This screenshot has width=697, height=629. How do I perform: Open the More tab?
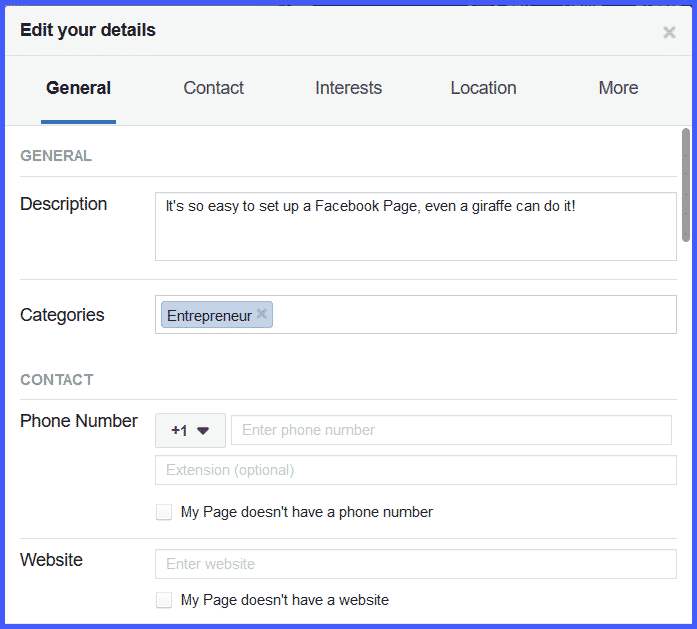(618, 88)
